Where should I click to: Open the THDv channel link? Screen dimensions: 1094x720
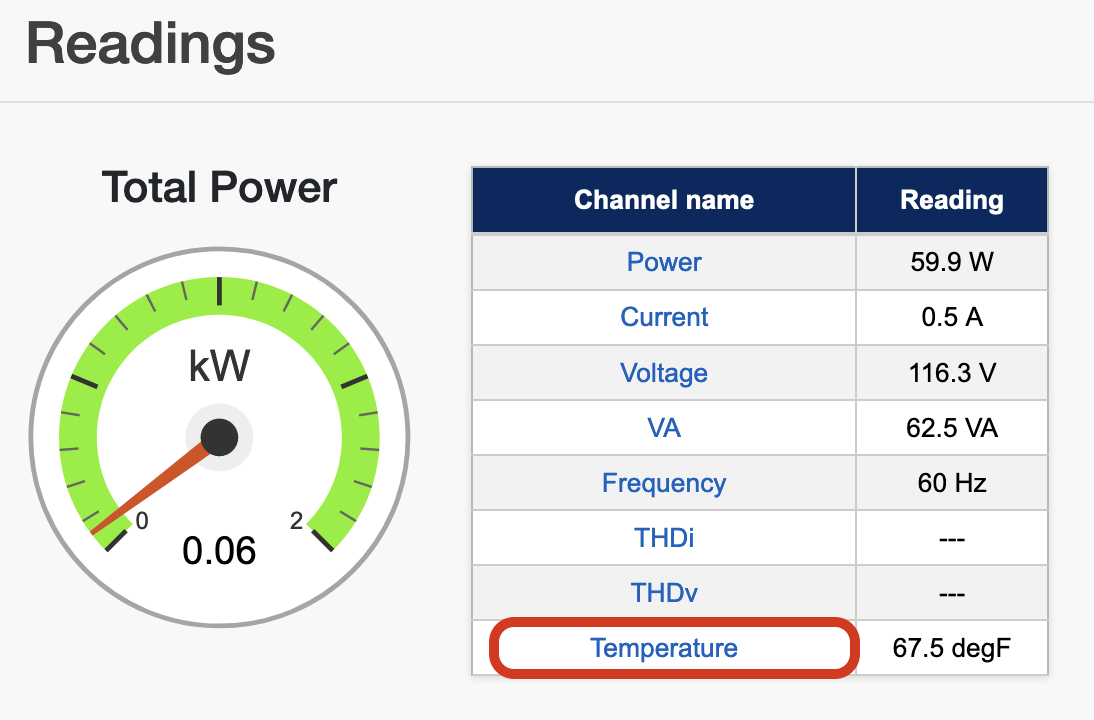tap(664, 593)
